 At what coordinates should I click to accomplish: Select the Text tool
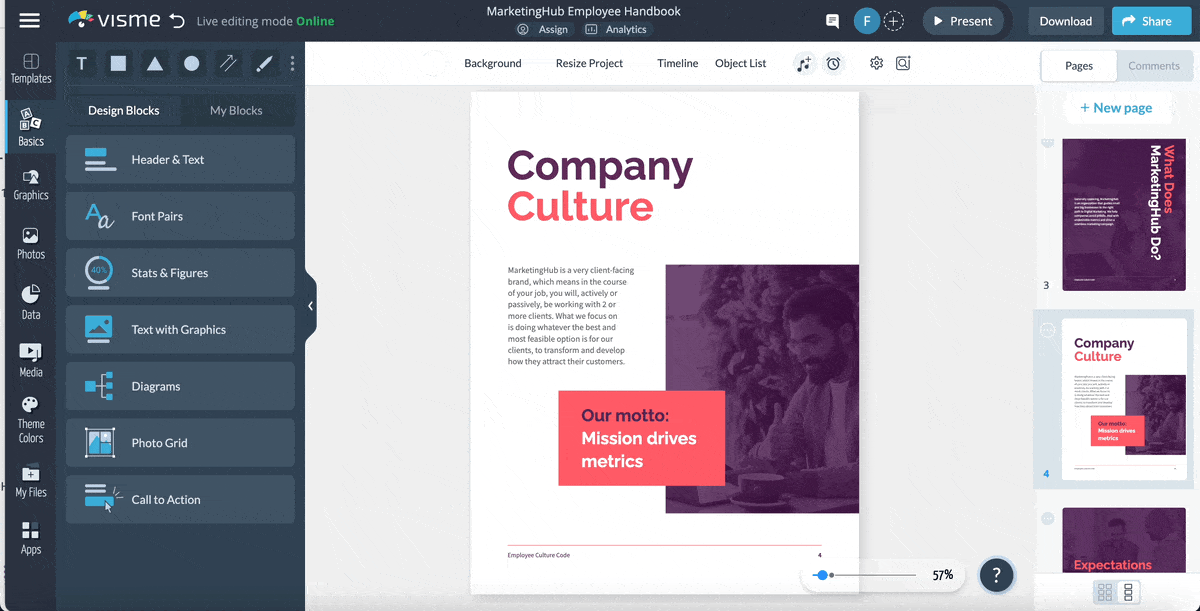[81, 63]
